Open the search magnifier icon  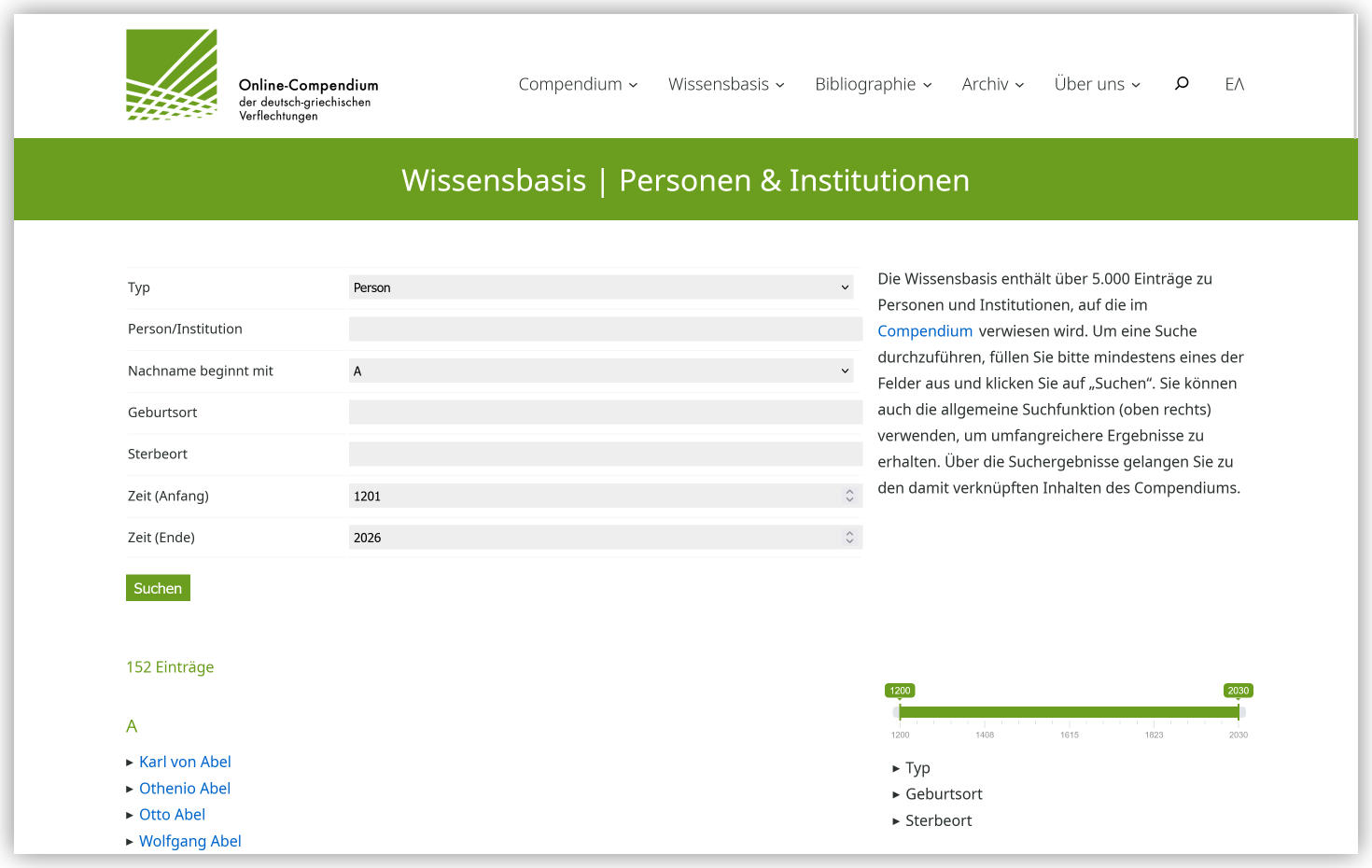[1182, 84]
